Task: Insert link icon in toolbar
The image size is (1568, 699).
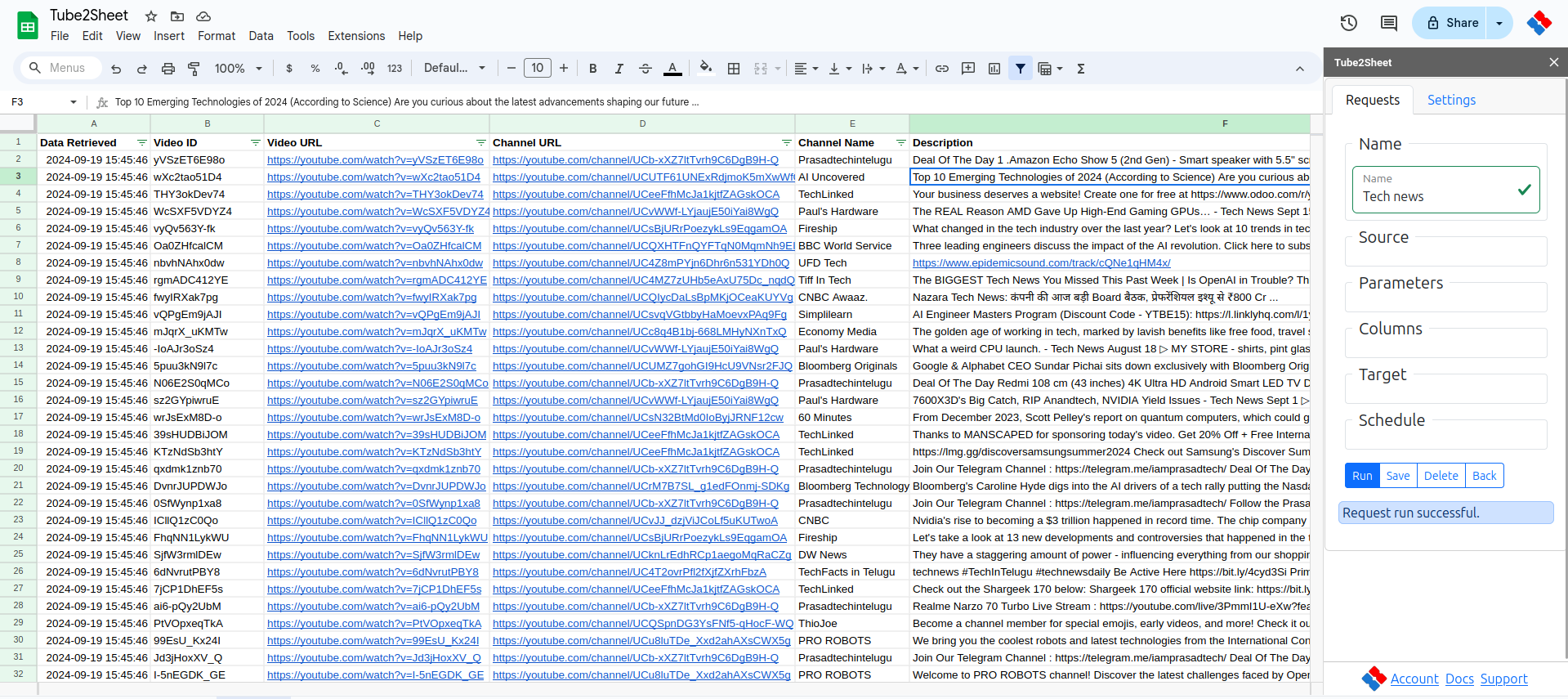Action: [x=942, y=69]
